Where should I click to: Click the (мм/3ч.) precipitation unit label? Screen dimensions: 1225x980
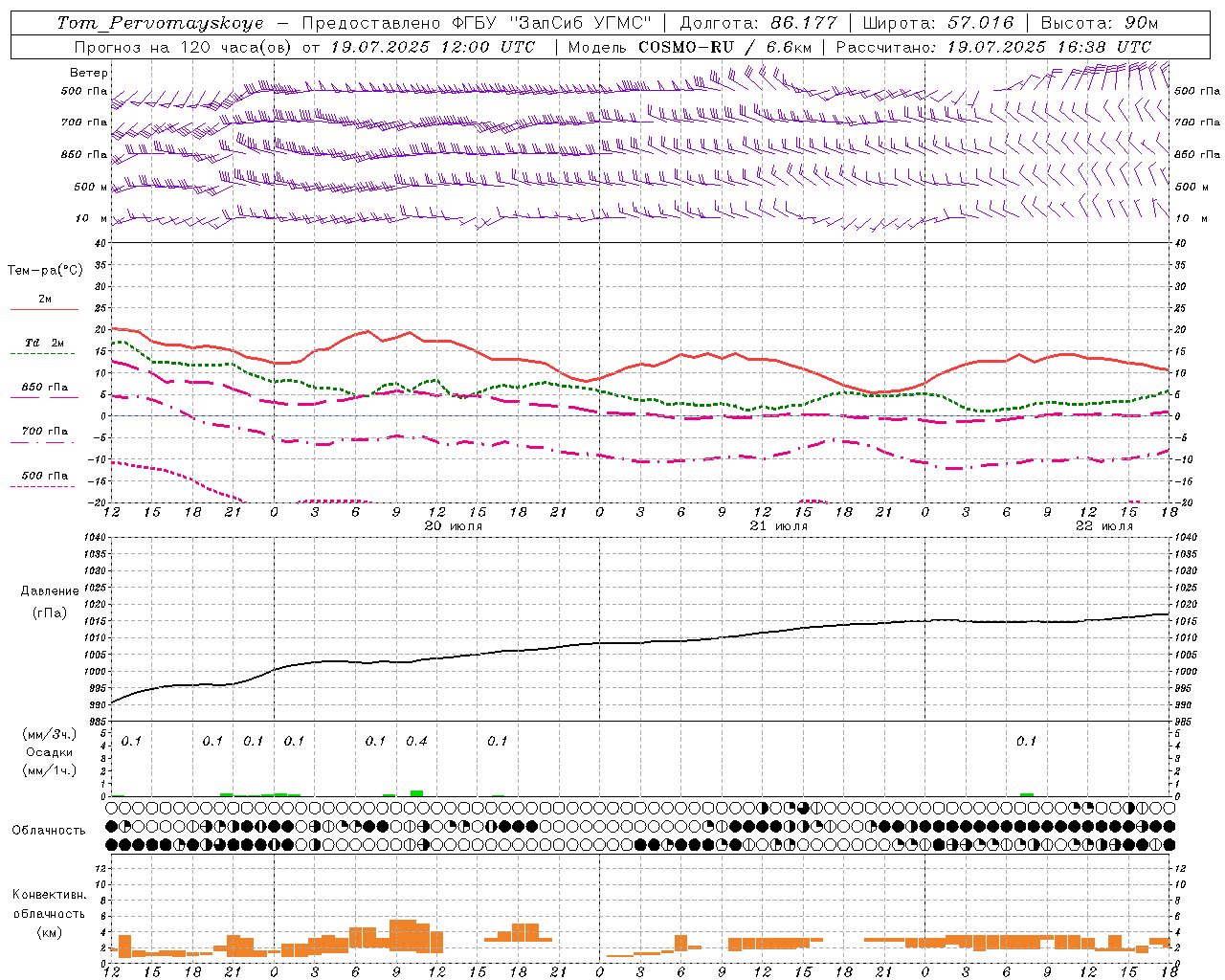pos(50,733)
